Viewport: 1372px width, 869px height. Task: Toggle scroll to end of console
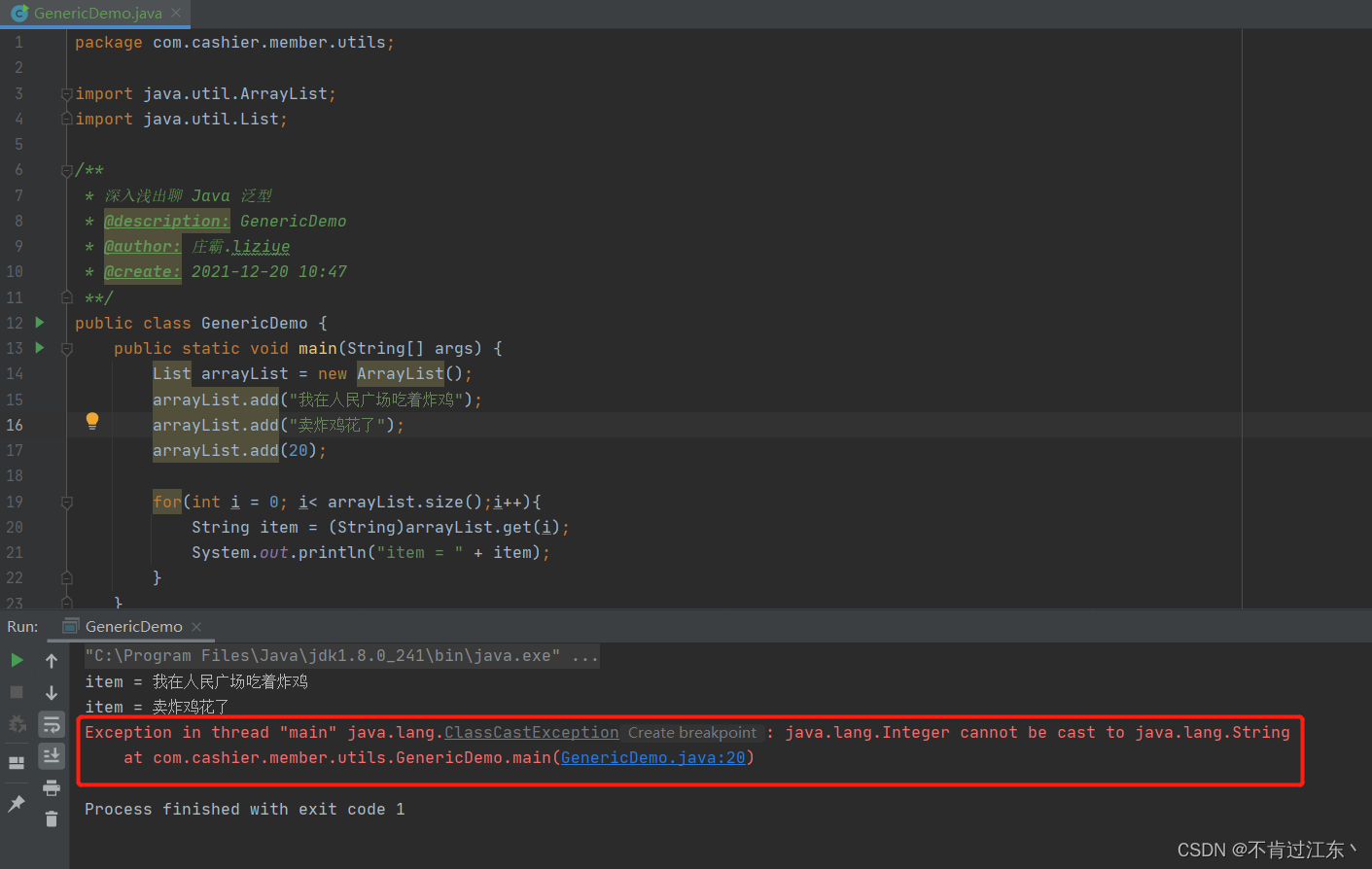tap(52, 755)
